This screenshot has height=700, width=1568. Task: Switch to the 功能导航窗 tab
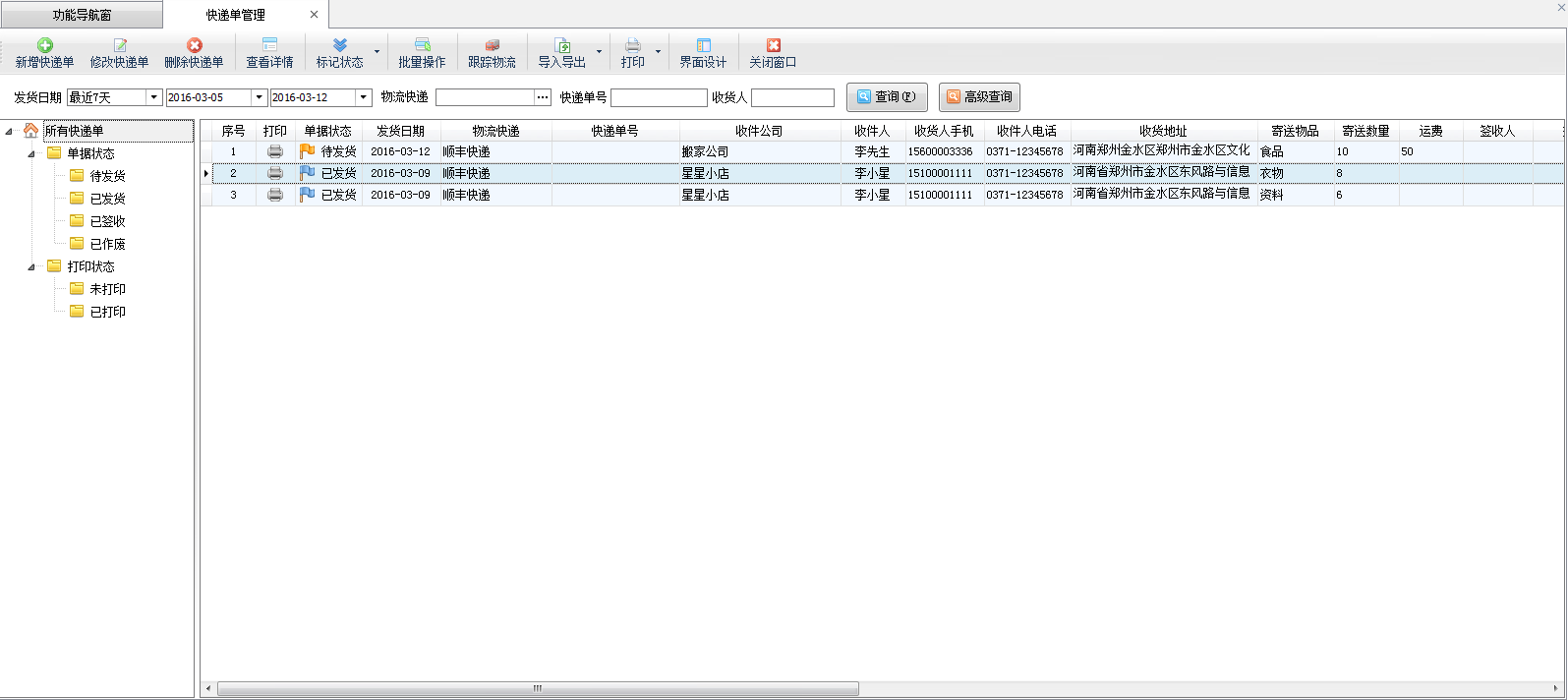(x=82, y=15)
